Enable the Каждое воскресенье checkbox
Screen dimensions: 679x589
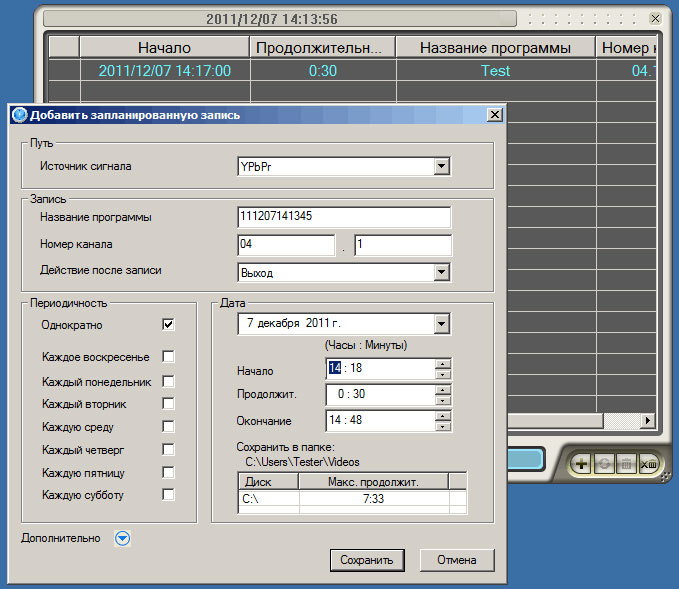click(x=168, y=356)
